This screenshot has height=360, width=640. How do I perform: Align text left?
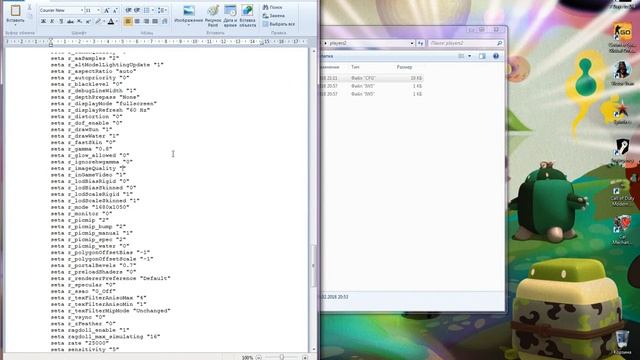tap(128, 21)
